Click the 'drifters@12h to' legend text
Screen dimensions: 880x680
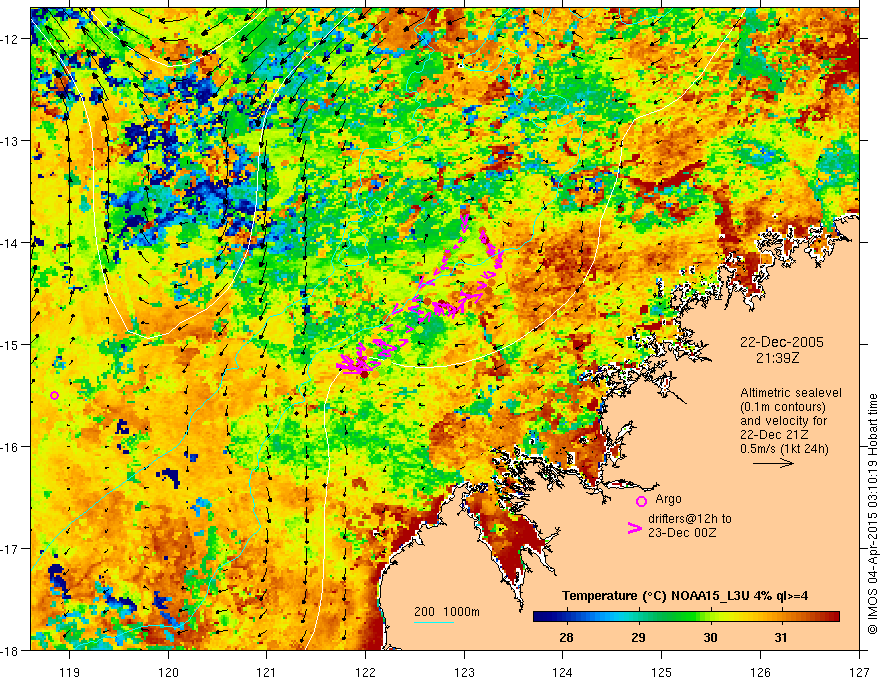690,519
